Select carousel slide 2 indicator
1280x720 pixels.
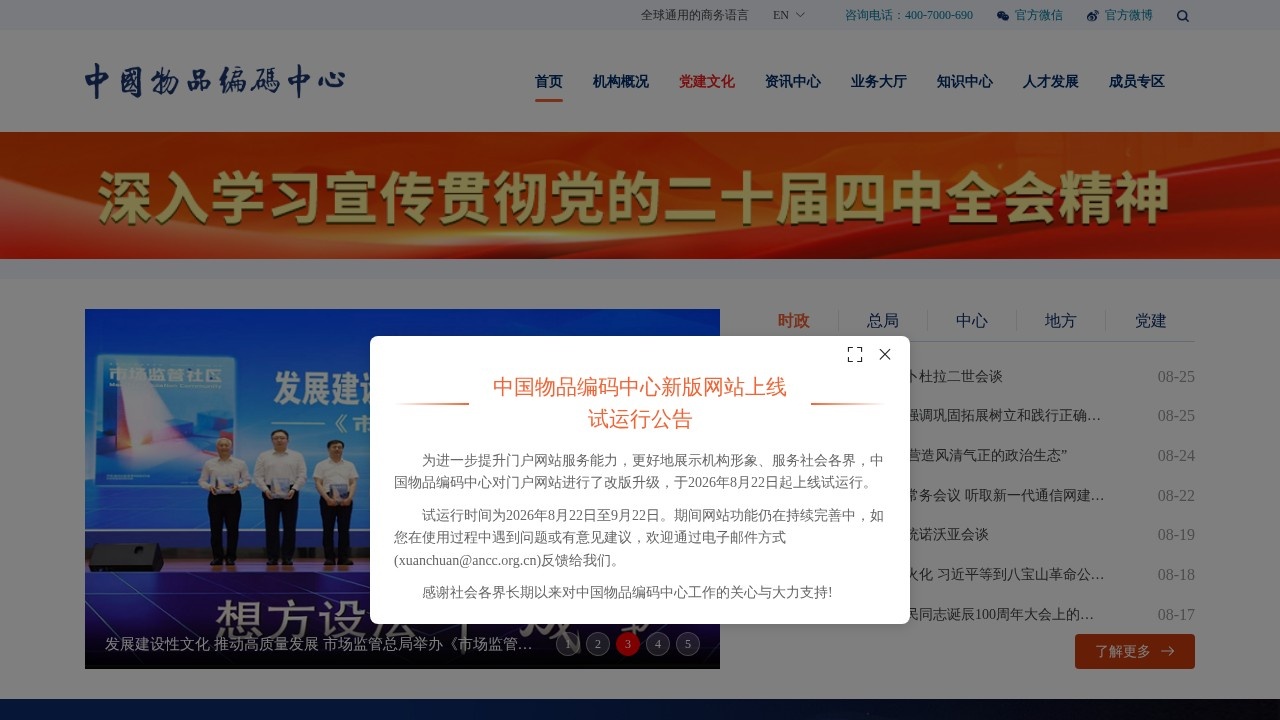[x=598, y=644]
